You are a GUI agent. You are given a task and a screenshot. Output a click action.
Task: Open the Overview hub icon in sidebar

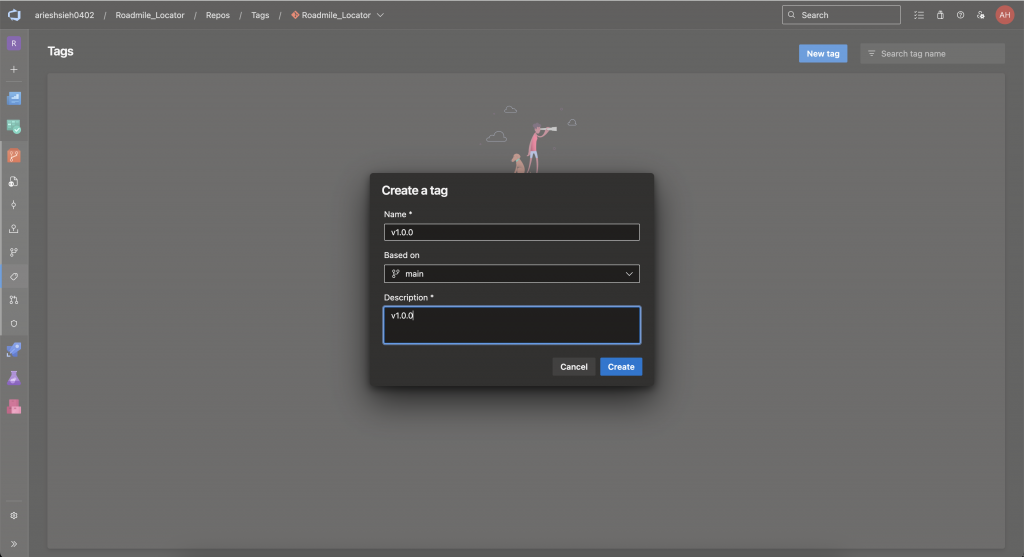(14, 98)
